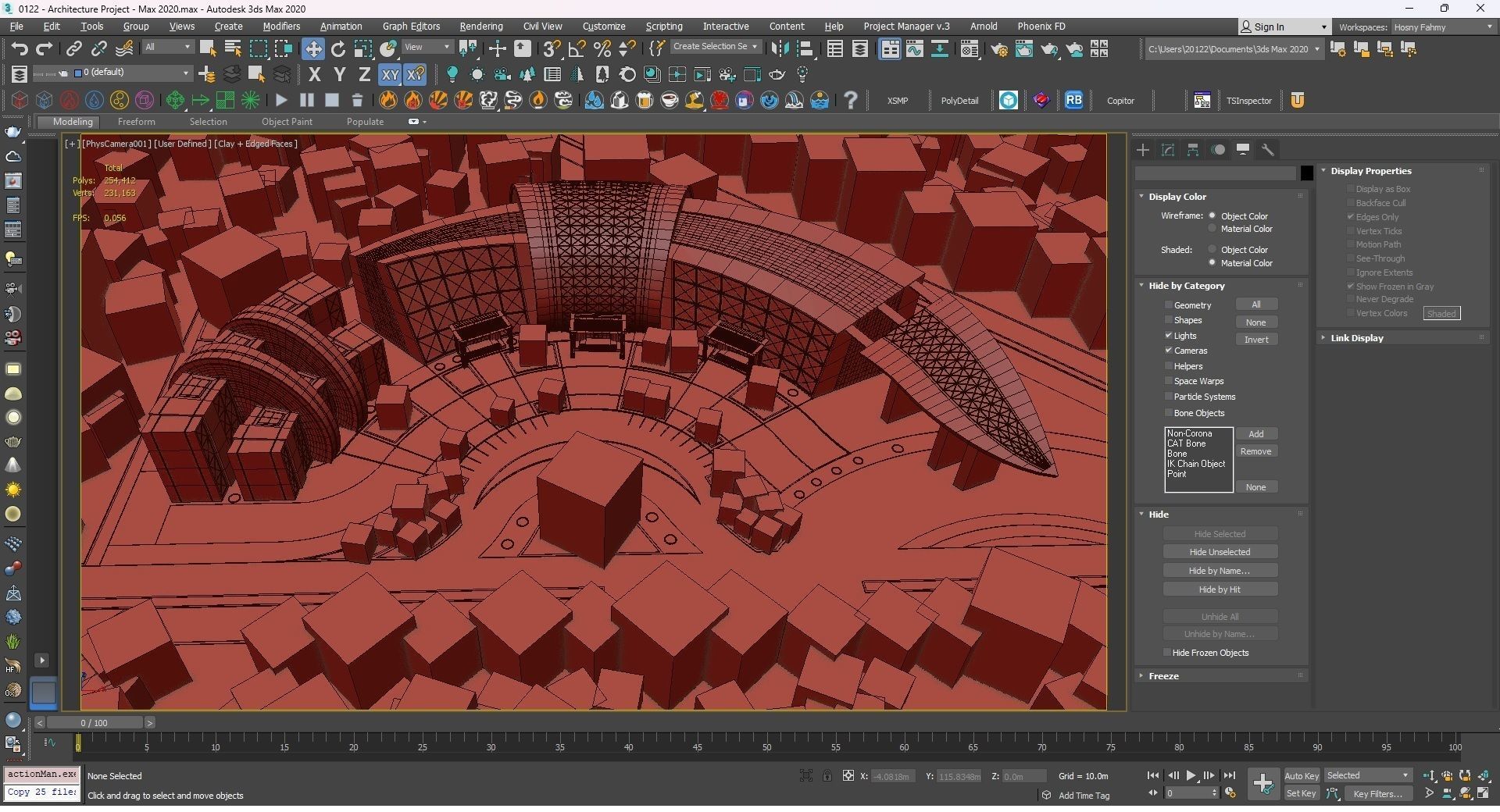This screenshot has height=812, width=1500.
Task: Click the Mirror tool icon
Action: click(x=779, y=49)
